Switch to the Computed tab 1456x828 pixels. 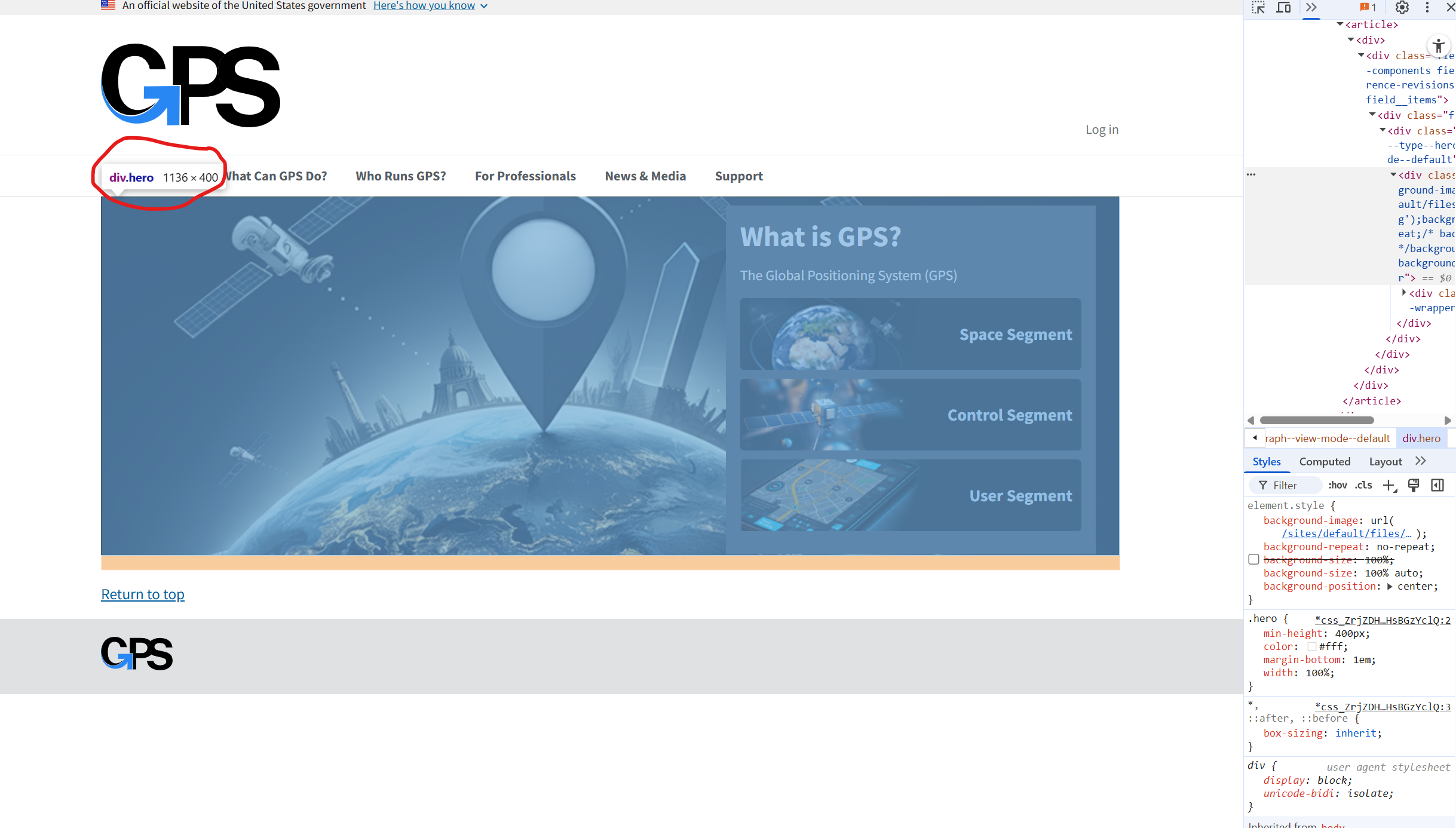tap(1325, 461)
